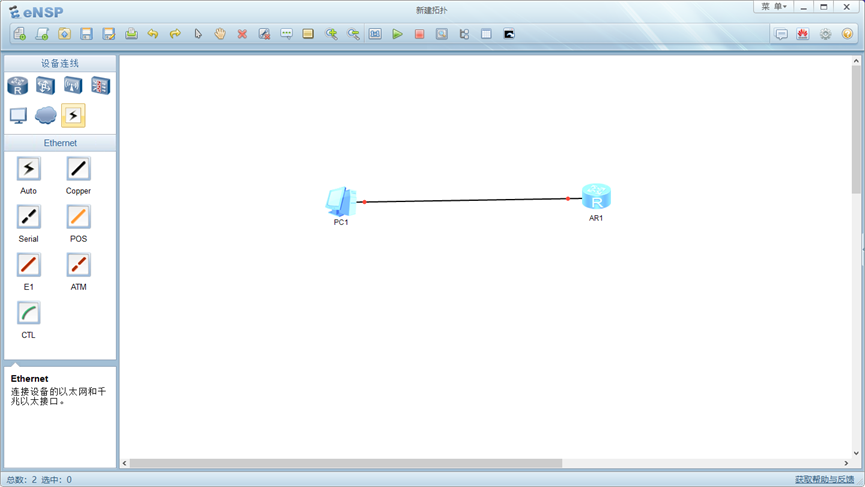The image size is (865, 487).
Task: Click the new exam topology icon
Action: pyautogui.click(x=42, y=34)
